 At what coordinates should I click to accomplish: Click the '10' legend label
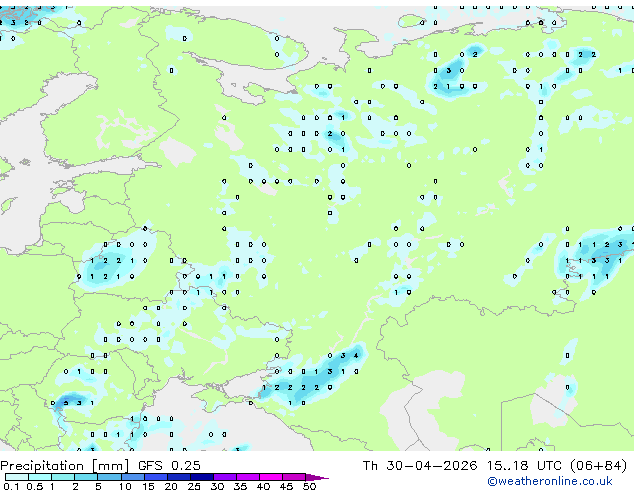tap(125, 486)
